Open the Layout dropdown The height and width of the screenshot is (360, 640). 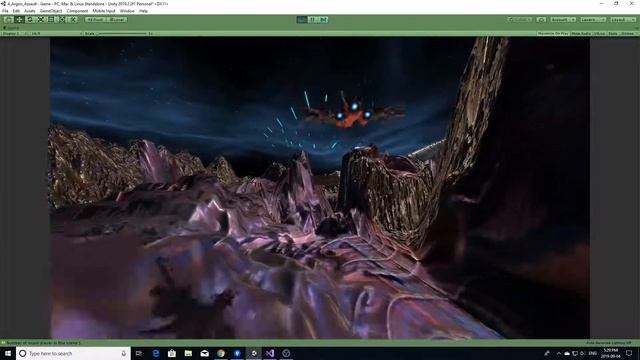(622, 20)
